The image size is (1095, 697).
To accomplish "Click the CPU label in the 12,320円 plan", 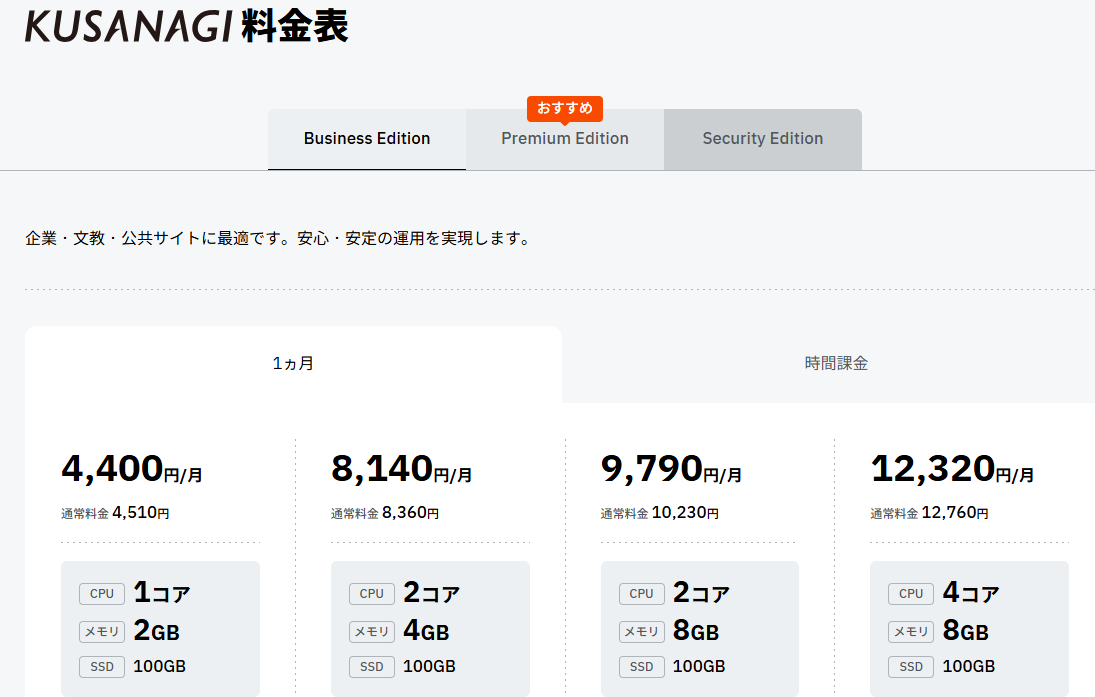I will click(911, 594).
